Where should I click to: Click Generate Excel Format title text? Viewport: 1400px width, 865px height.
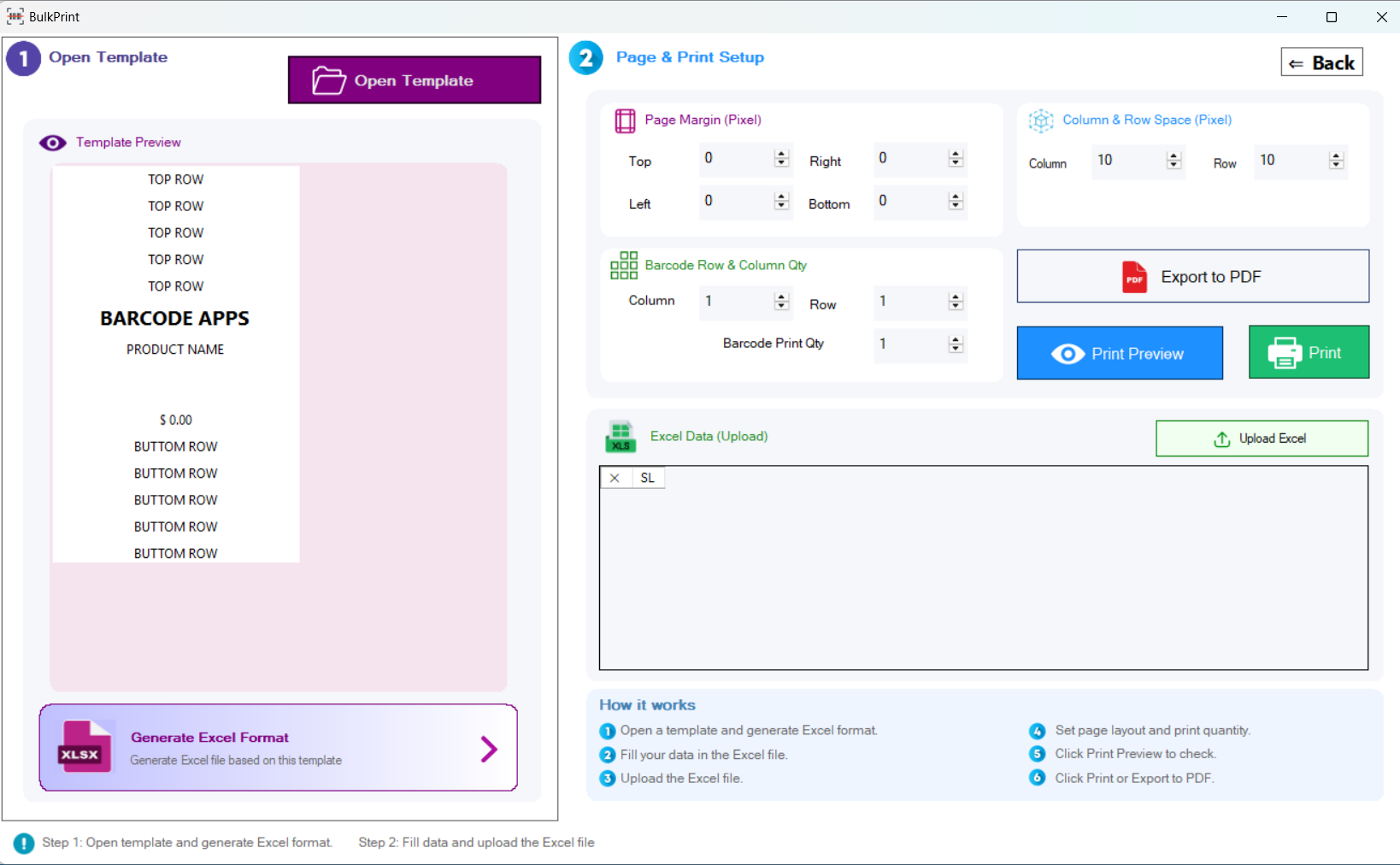point(209,737)
